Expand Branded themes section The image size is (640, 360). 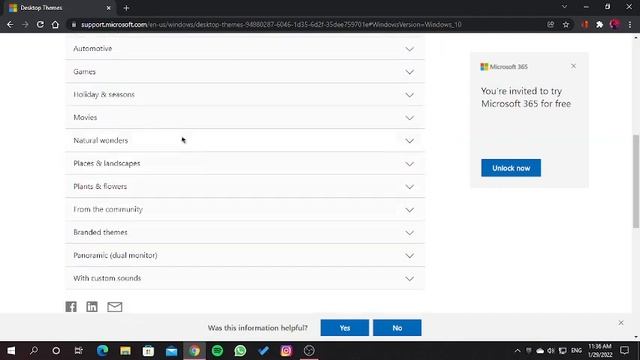pyautogui.click(x=245, y=232)
